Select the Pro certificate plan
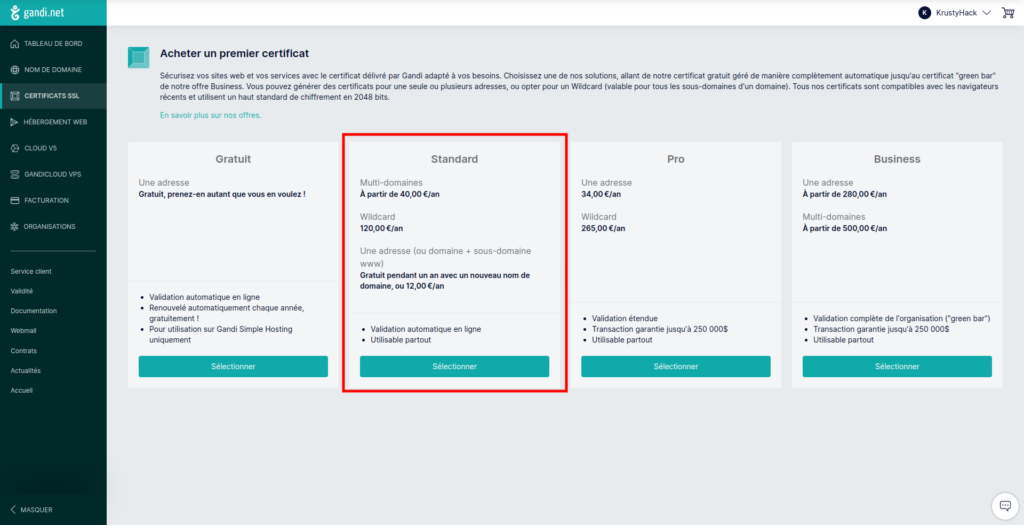Viewport: 1024px width, 525px height. click(x=676, y=366)
